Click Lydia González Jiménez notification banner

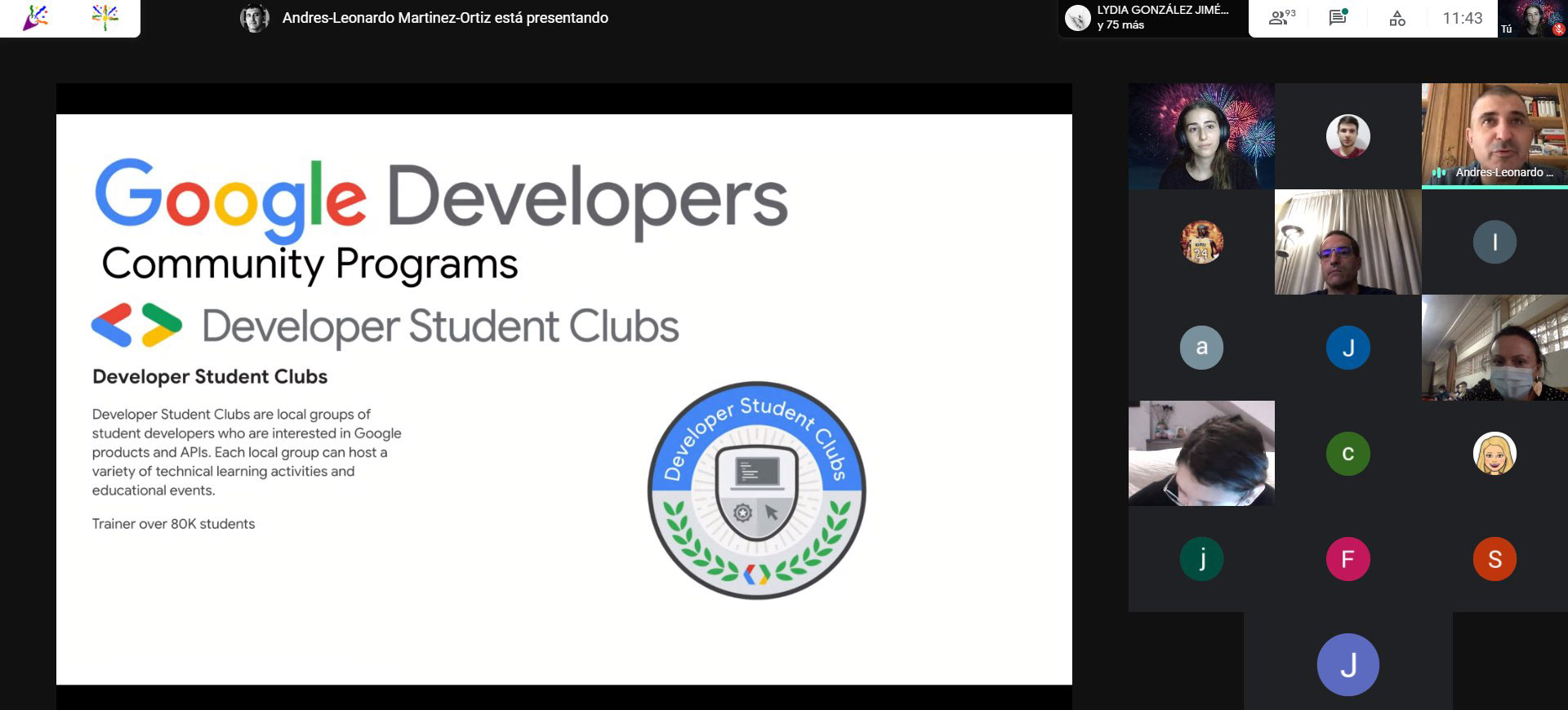(1153, 18)
